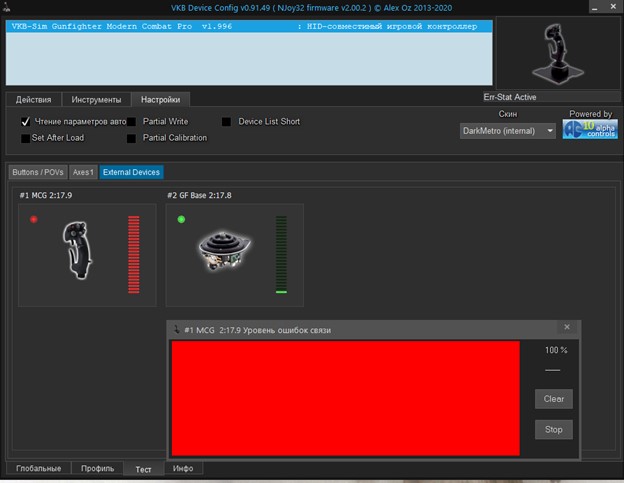Image resolution: width=624 pixels, height=483 pixels.
Task: Click the joystick picture beside the device list
Action: [558, 54]
